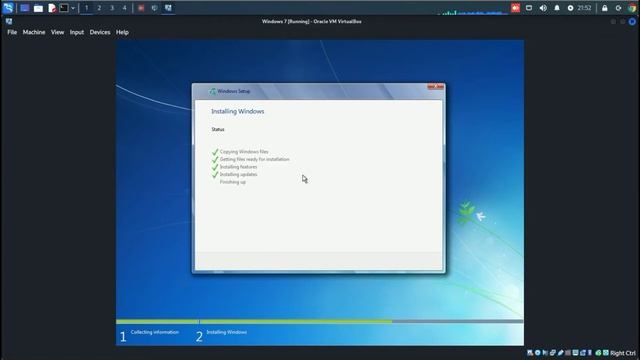This screenshot has height=360, width=640.
Task: Click the blue VirtualBox window control button
Action: [632, 22]
